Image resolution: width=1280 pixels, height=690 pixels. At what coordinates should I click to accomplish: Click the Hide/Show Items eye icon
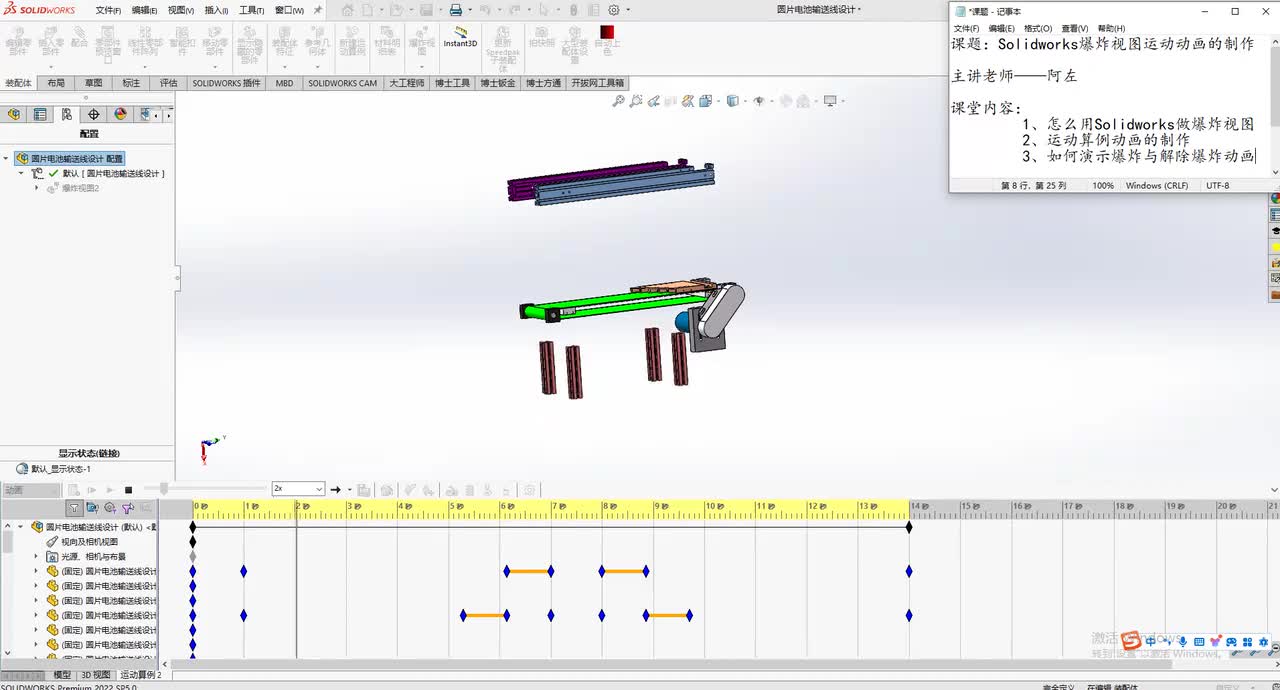[x=759, y=101]
